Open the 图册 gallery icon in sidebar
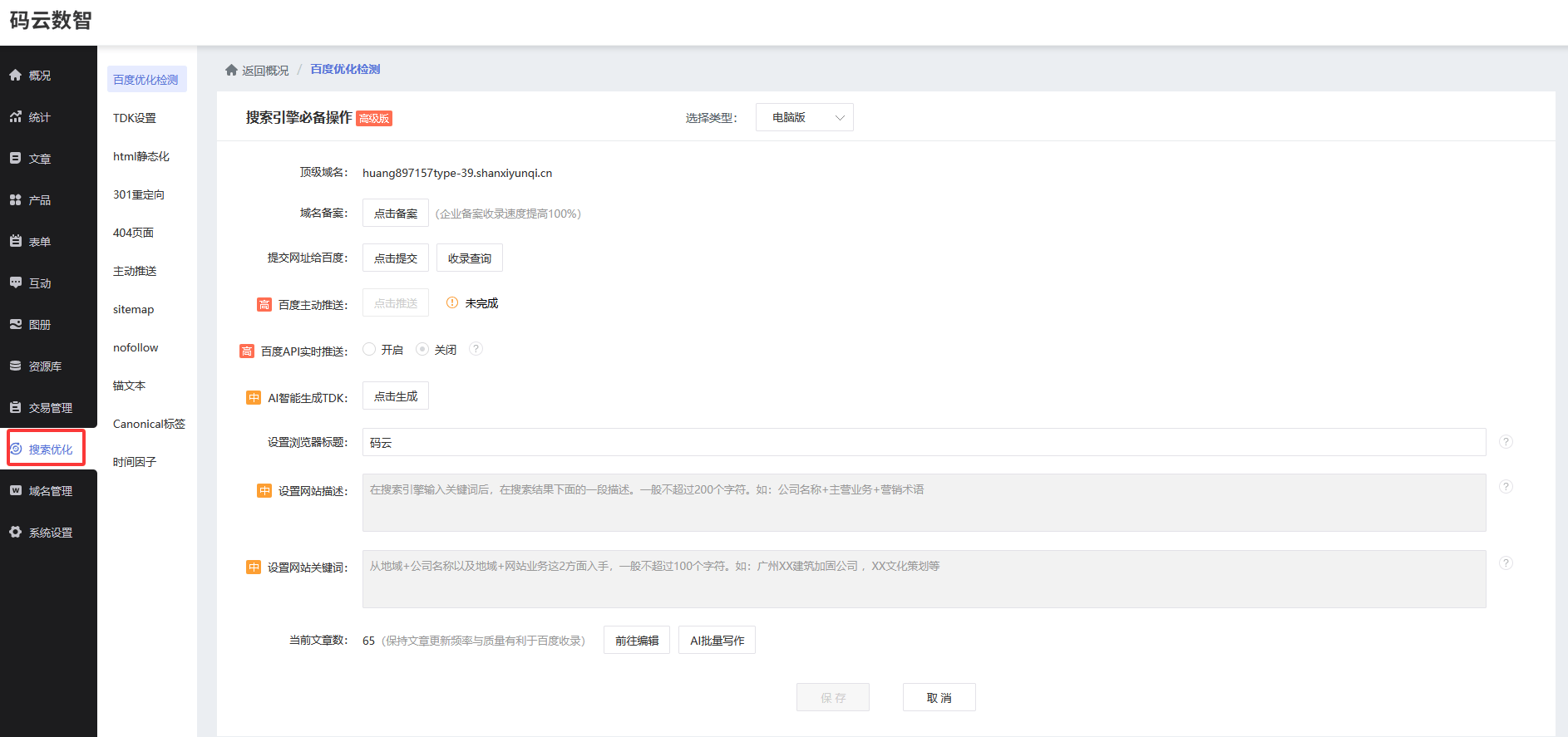Viewport: 1568px width, 737px height. click(16, 324)
